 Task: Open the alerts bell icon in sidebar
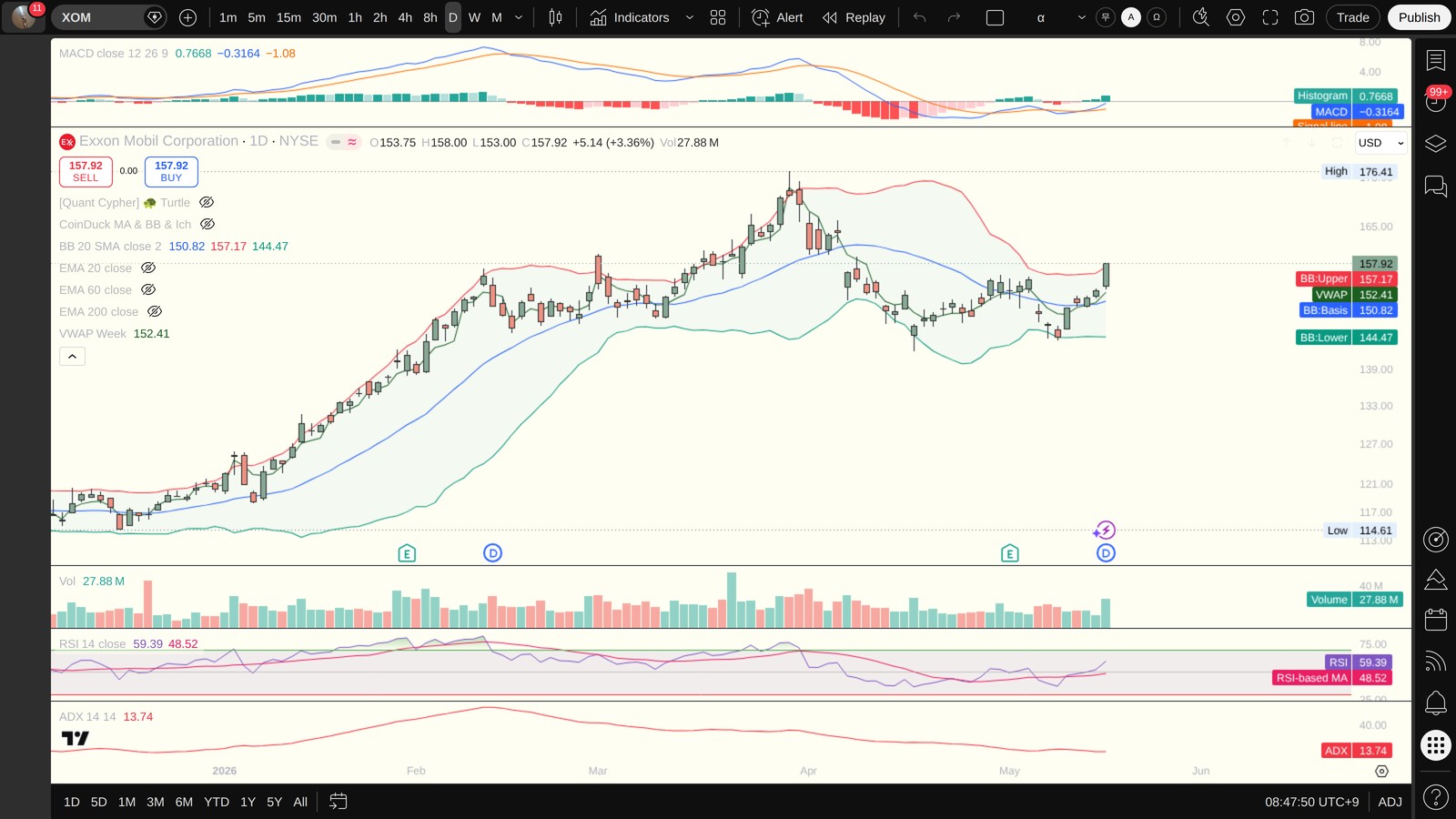pos(1436,703)
